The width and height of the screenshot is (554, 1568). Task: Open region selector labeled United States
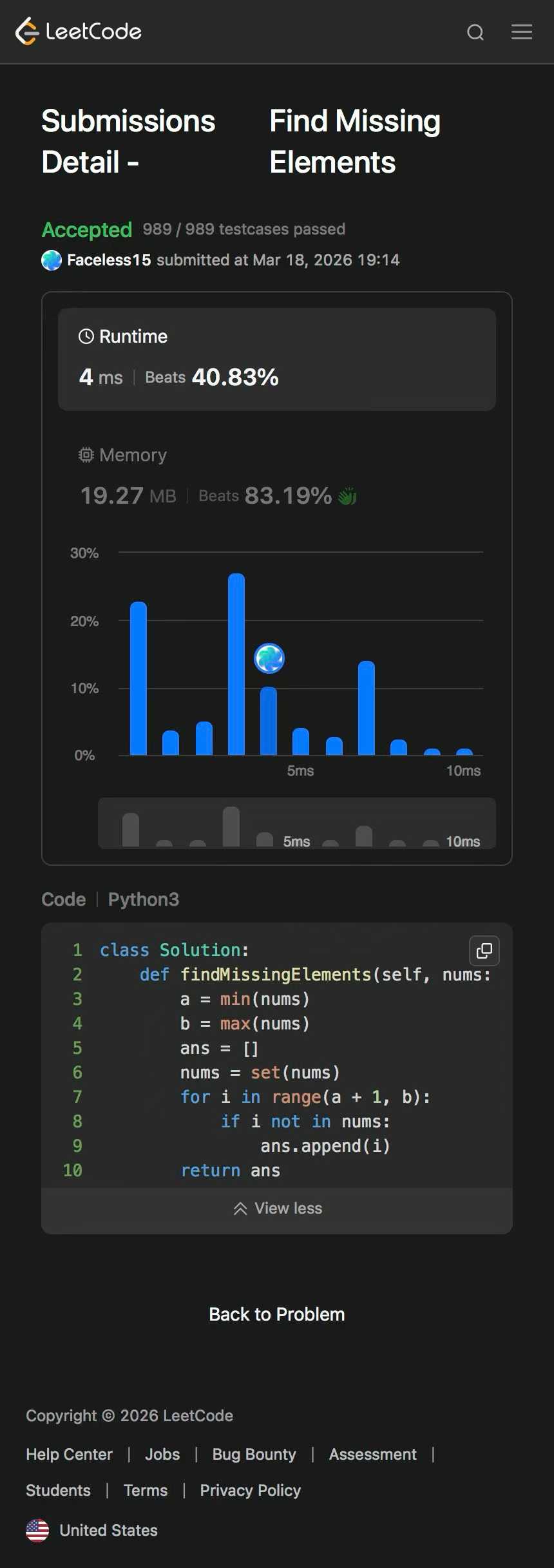108,1530
